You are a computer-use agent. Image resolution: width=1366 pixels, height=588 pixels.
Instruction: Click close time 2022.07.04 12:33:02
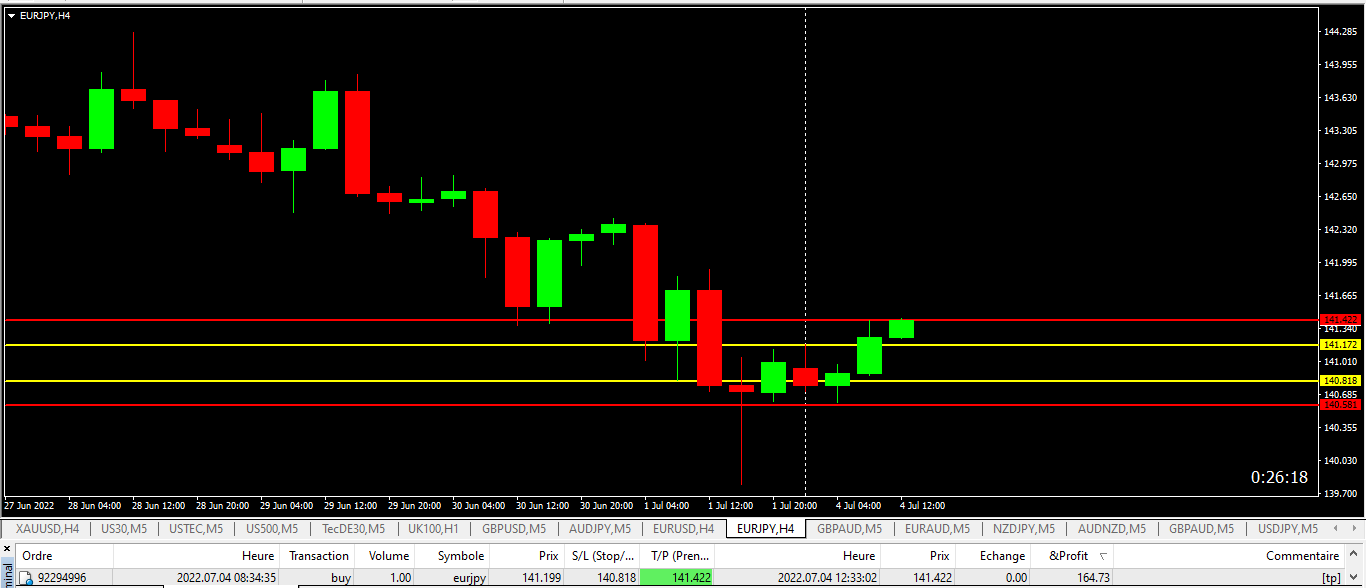[829, 578]
